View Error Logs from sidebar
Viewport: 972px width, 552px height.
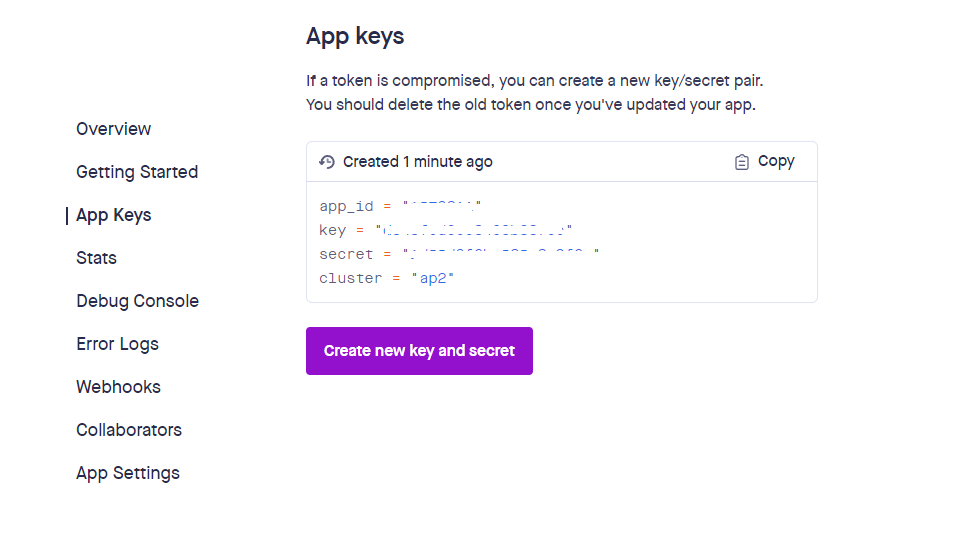point(117,344)
